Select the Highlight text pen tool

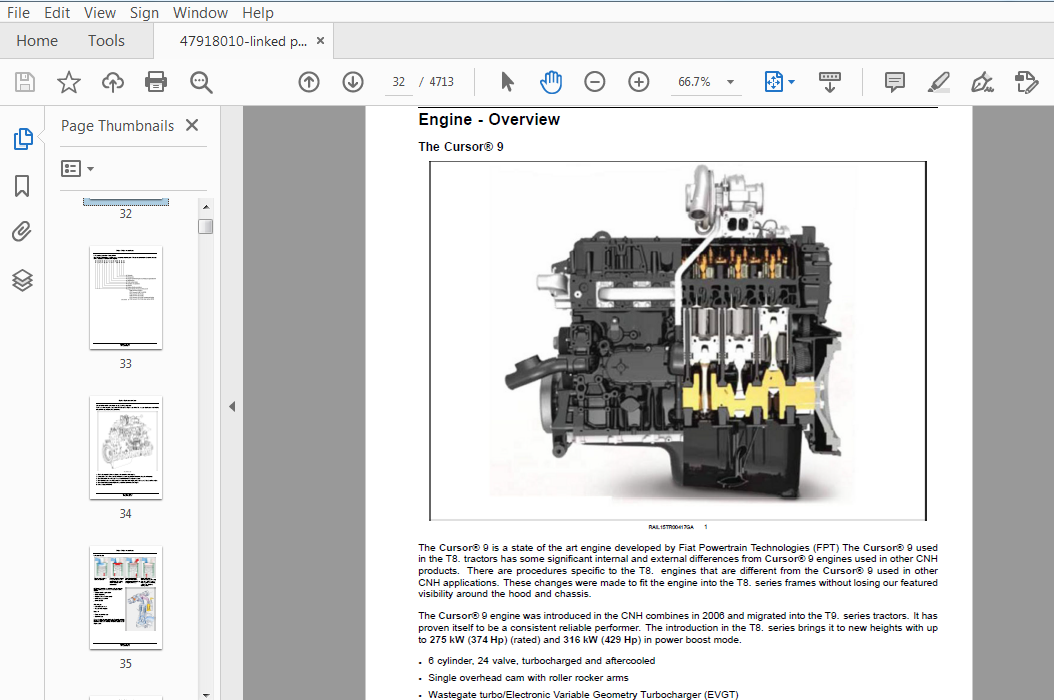point(938,82)
